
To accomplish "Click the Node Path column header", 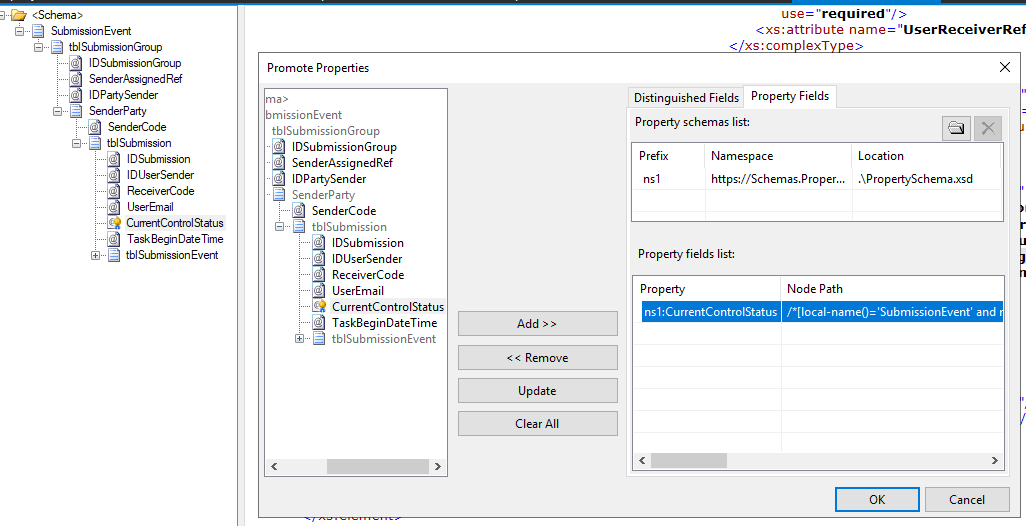I will click(x=893, y=289).
